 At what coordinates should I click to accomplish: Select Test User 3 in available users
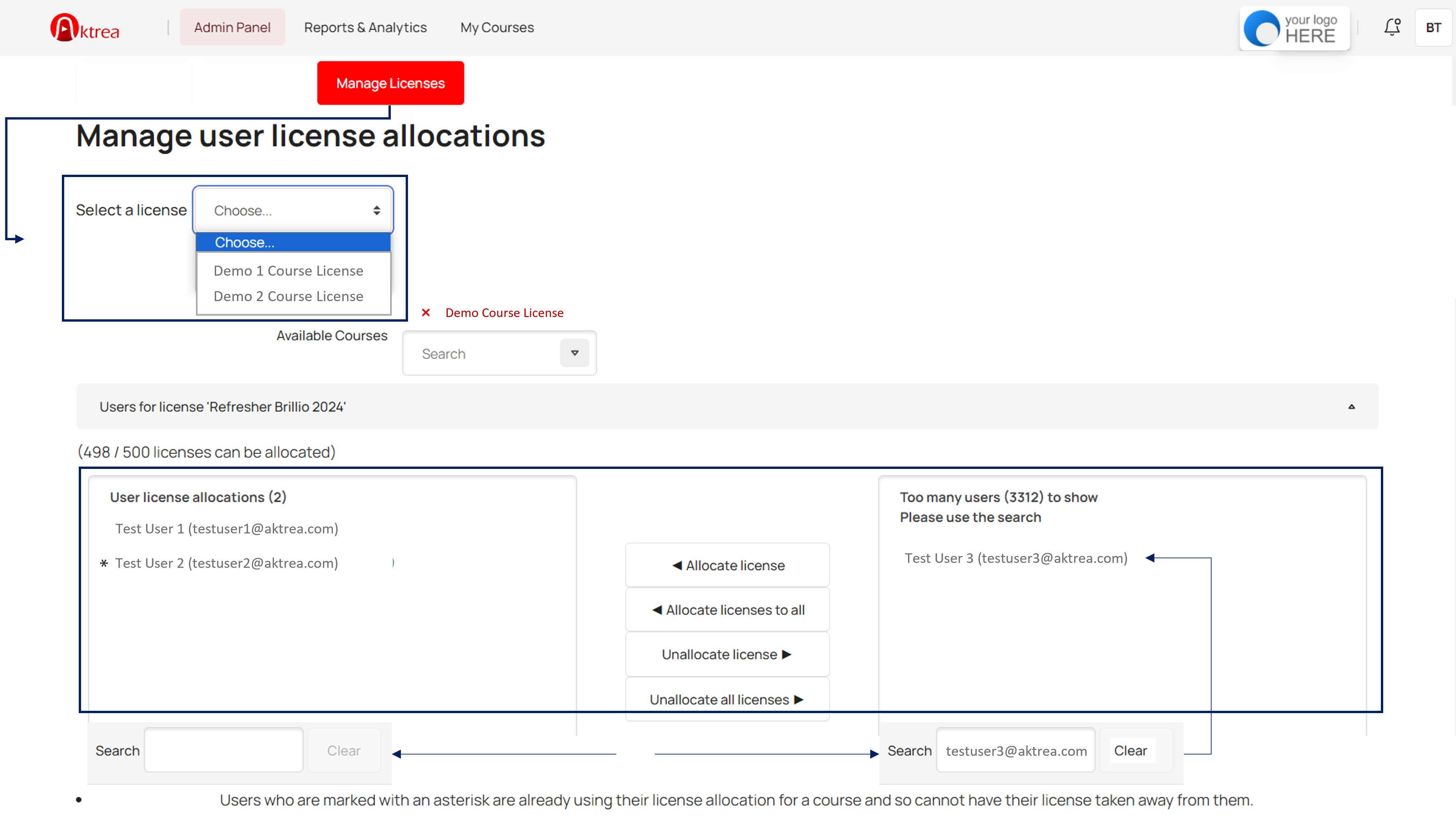[1016, 558]
